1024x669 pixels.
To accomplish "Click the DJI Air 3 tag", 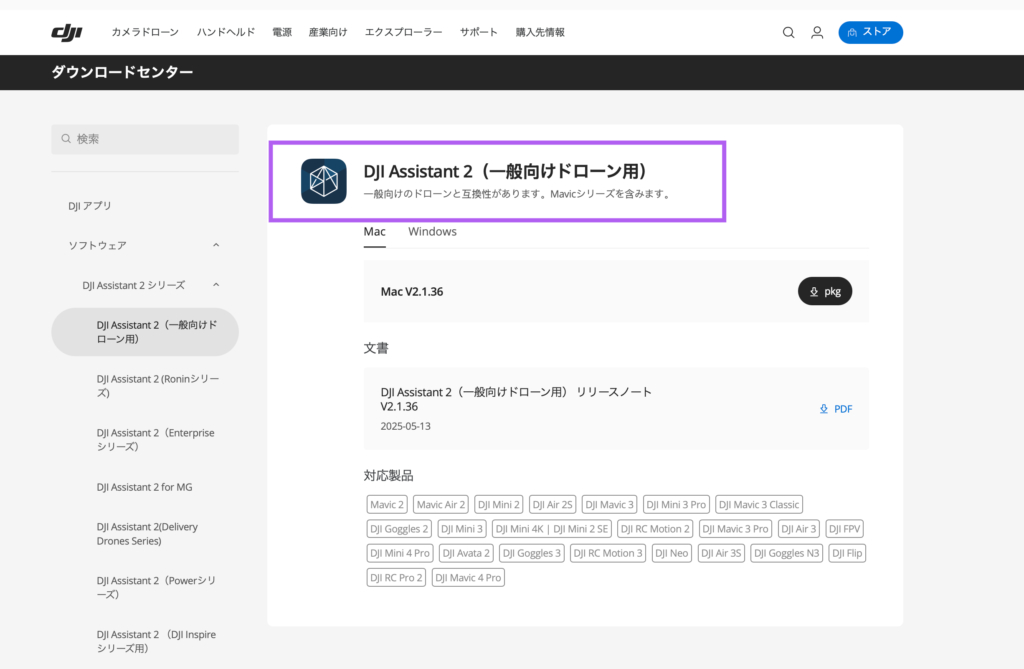I will [x=799, y=529].
